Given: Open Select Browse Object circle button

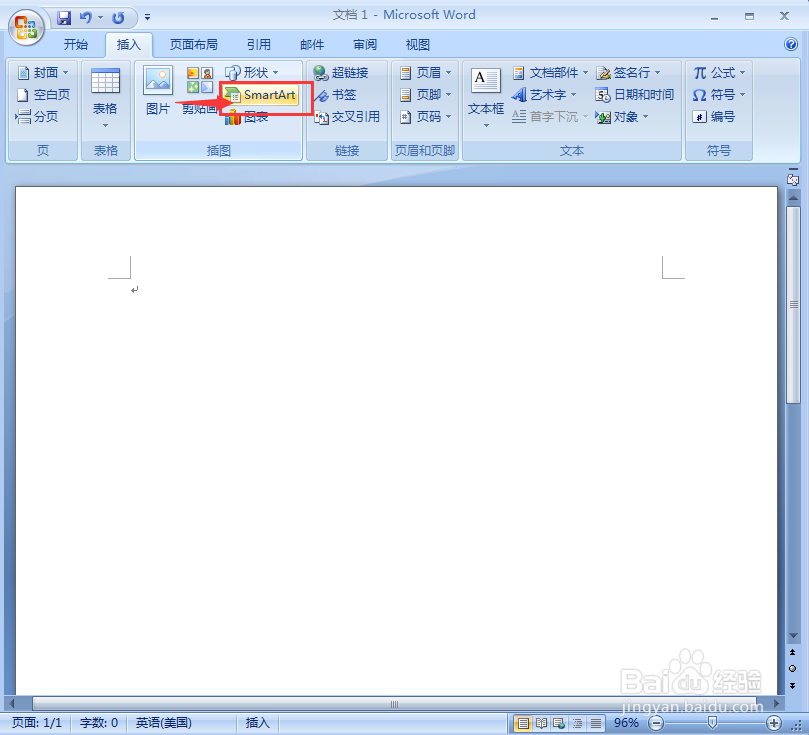Looking at the screenshot, I should [x=792, y=668].
